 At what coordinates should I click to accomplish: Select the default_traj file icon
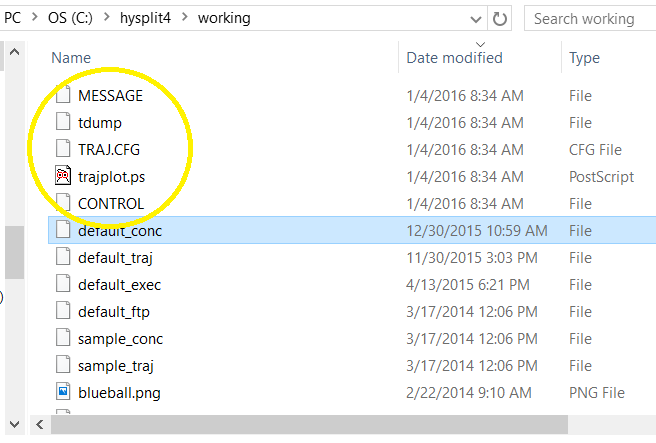(64, 258)
